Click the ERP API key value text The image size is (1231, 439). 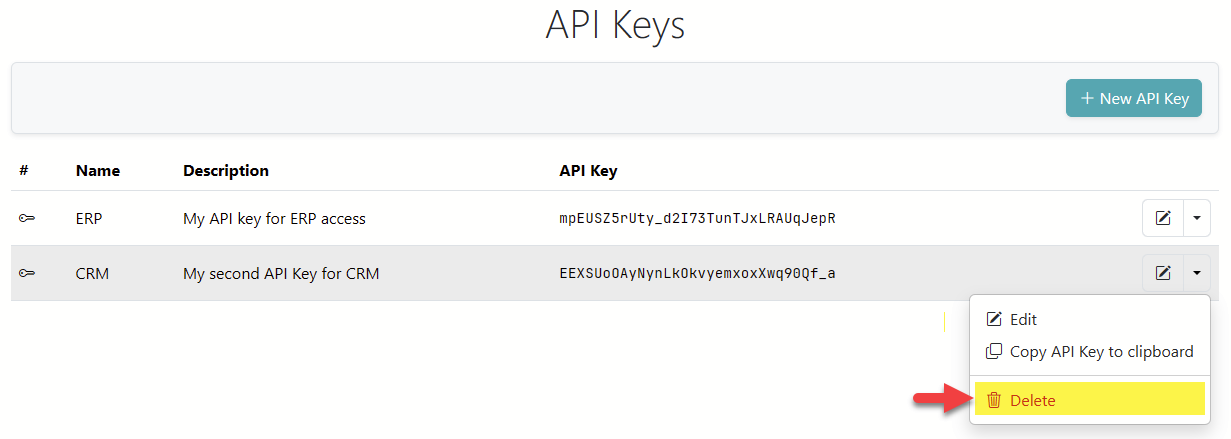point(697,218)
